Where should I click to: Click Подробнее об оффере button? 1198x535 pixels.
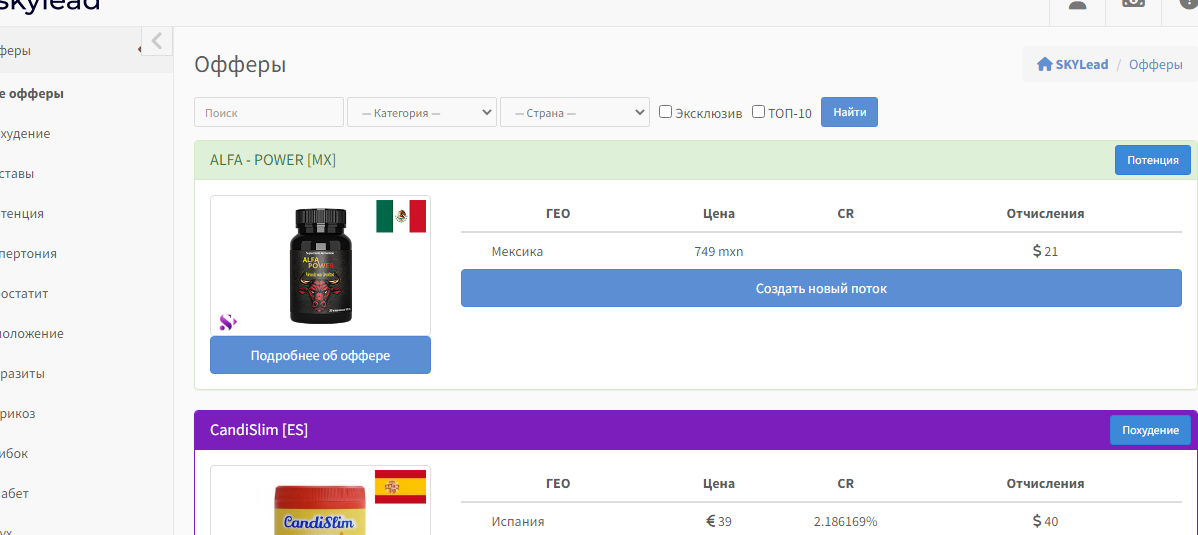(320, 355)
